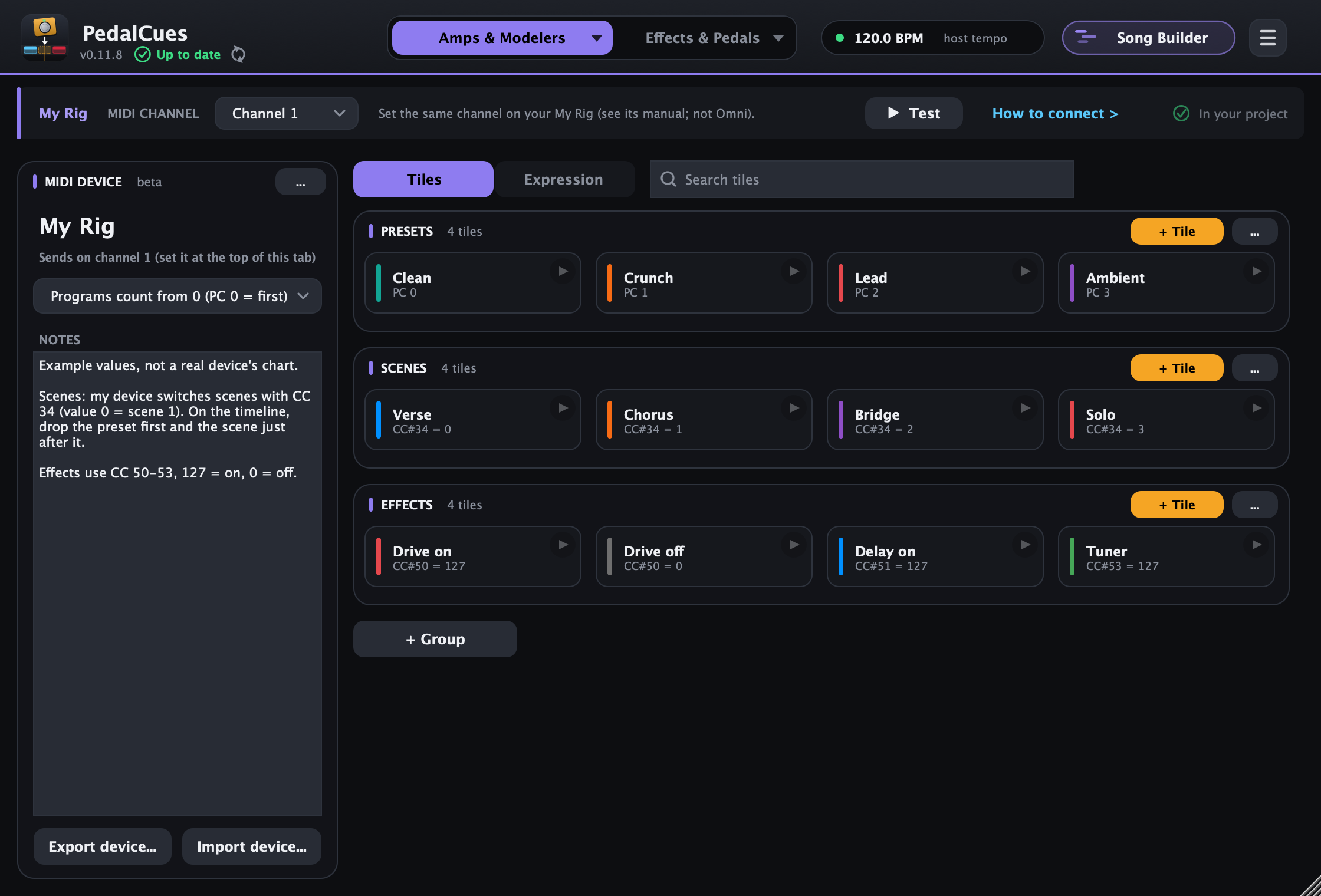
Task: Play the Chorus scene tile preview
Action: click(x=794, y=408)
